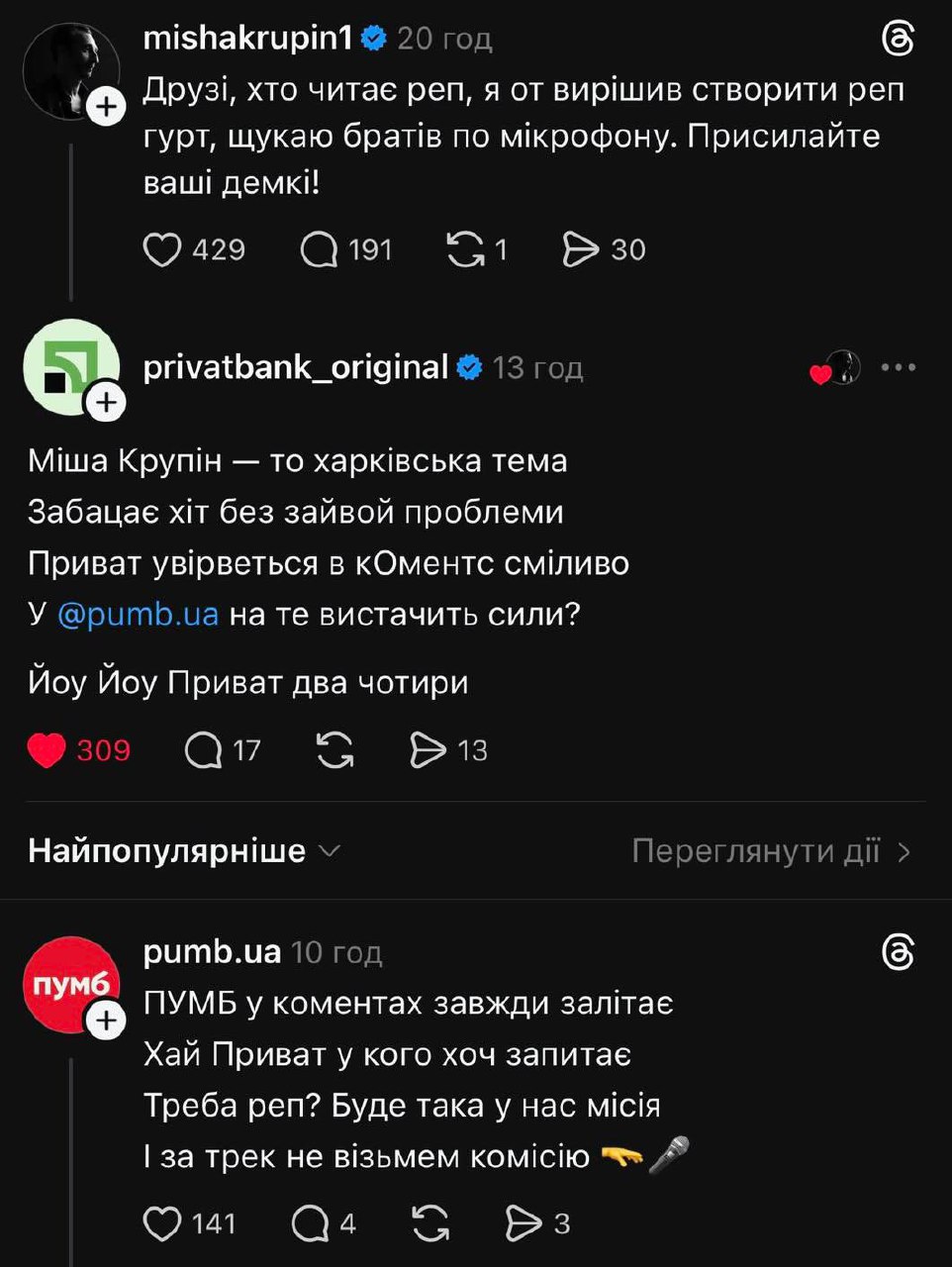Open replies to mishakrupin1's post
This screenshot has height=1267, width=952.
pos(320,249)
